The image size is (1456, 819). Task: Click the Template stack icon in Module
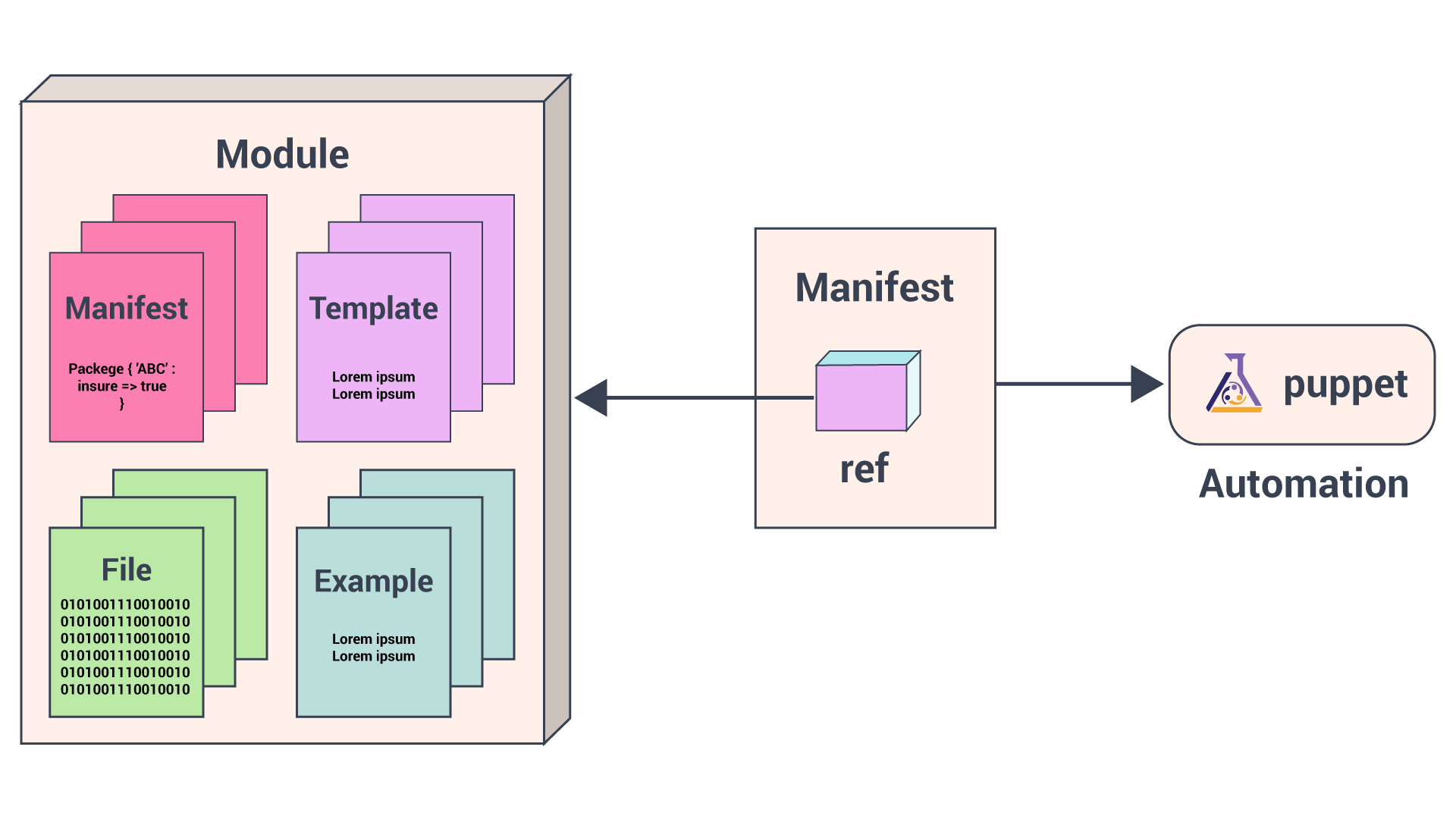[x=390, y=320]
